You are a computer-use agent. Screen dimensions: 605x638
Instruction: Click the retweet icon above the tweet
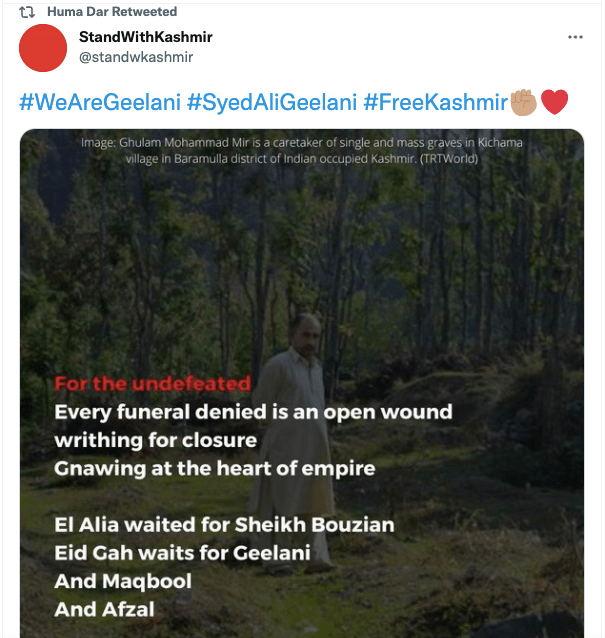point(27,12)
